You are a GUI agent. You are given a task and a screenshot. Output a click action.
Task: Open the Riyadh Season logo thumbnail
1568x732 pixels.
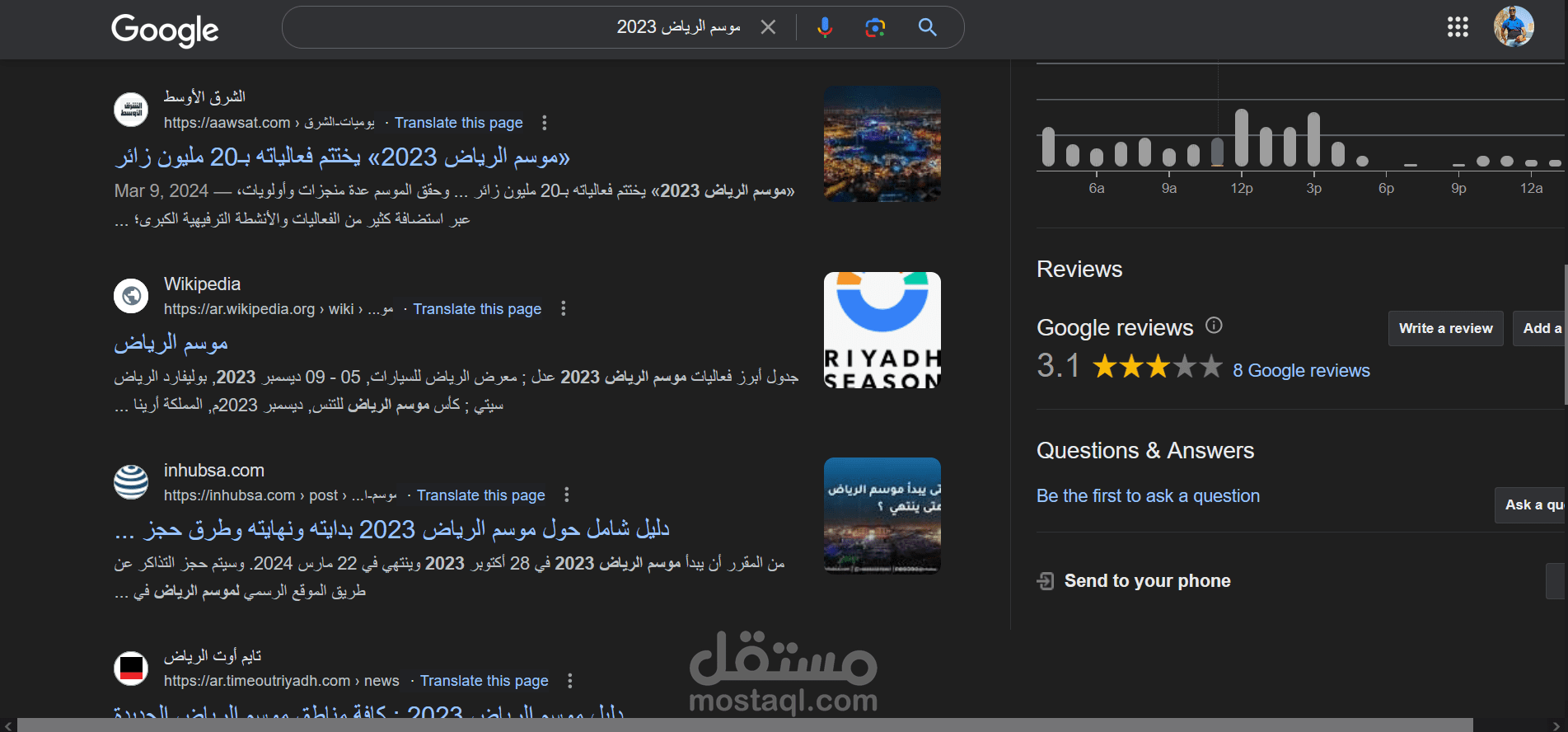[x=882, y=330]
